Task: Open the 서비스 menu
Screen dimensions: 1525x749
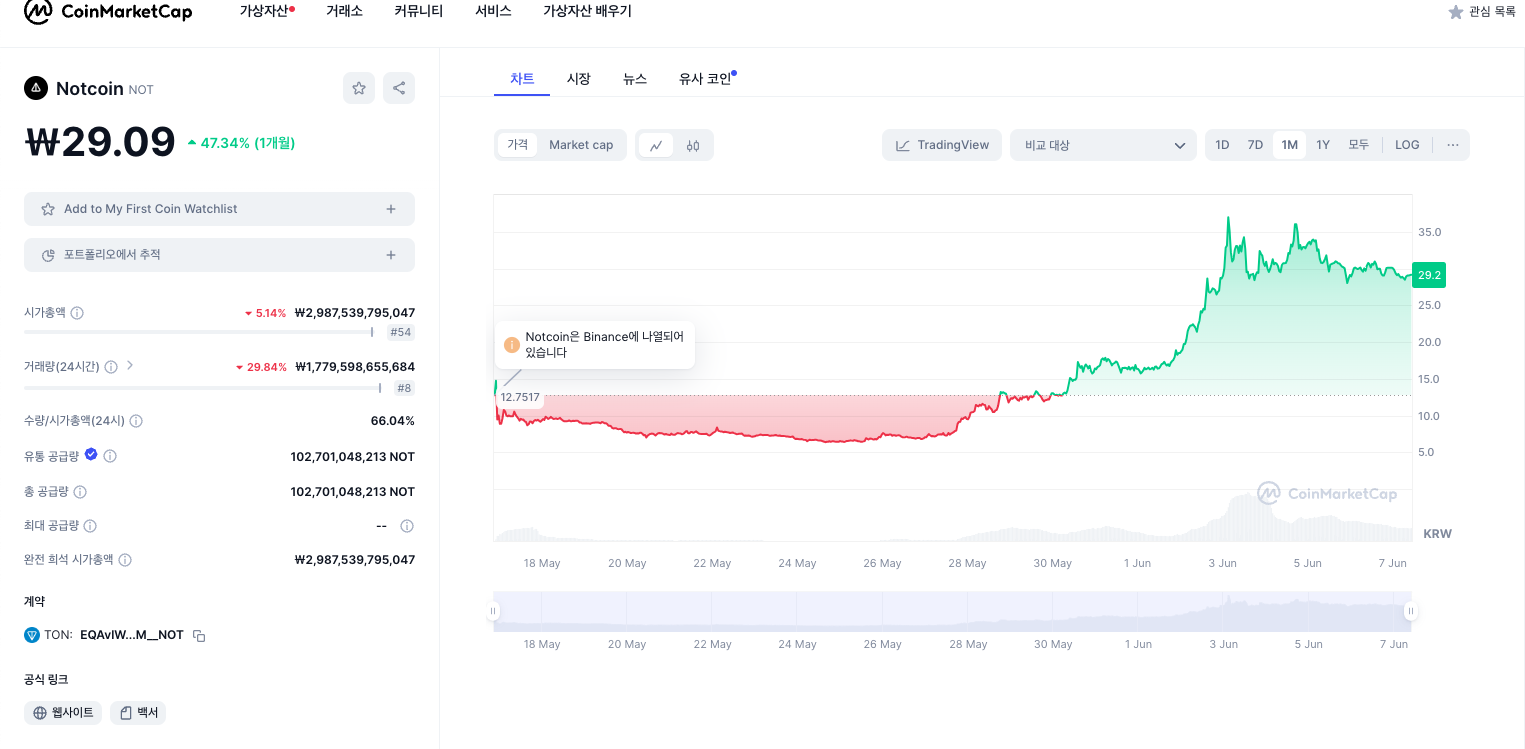Action: pos(493,11)
